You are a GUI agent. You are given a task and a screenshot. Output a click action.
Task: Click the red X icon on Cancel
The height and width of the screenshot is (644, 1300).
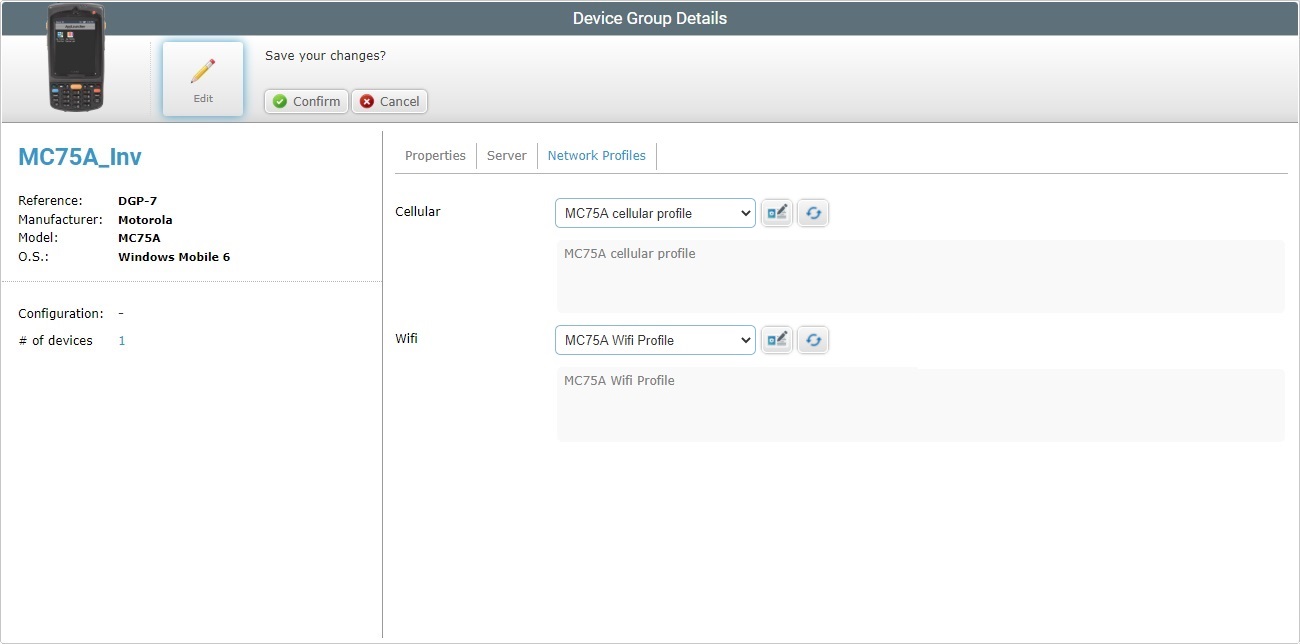tap(366, 101)
